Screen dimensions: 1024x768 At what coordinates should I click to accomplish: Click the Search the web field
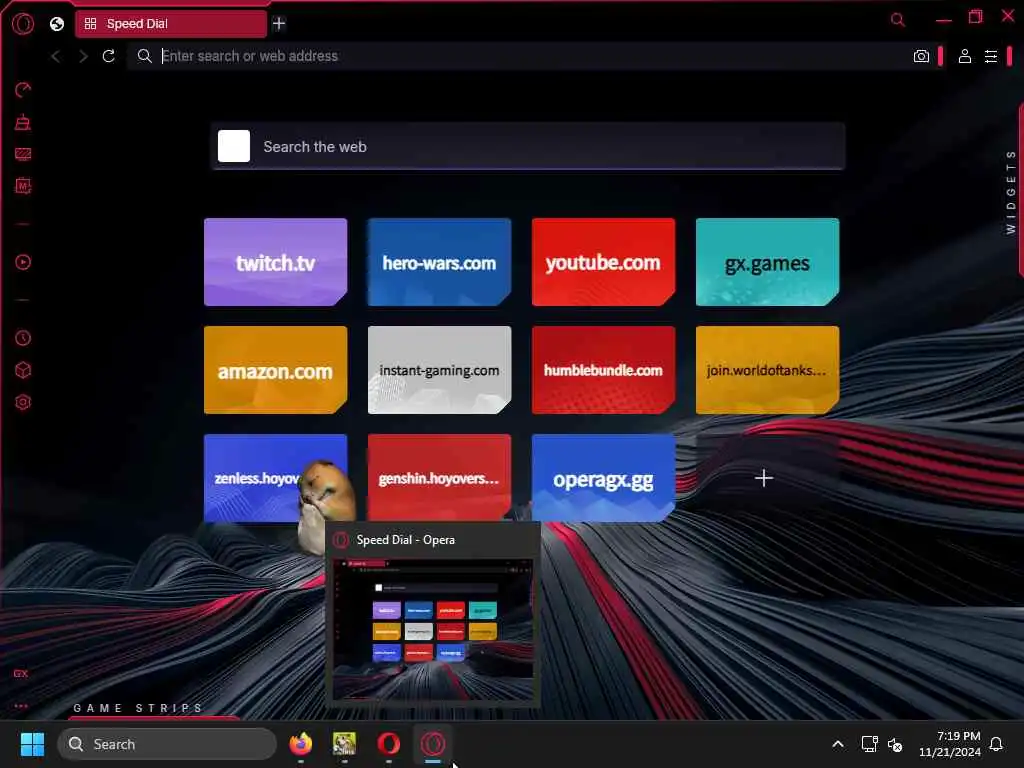528,146
